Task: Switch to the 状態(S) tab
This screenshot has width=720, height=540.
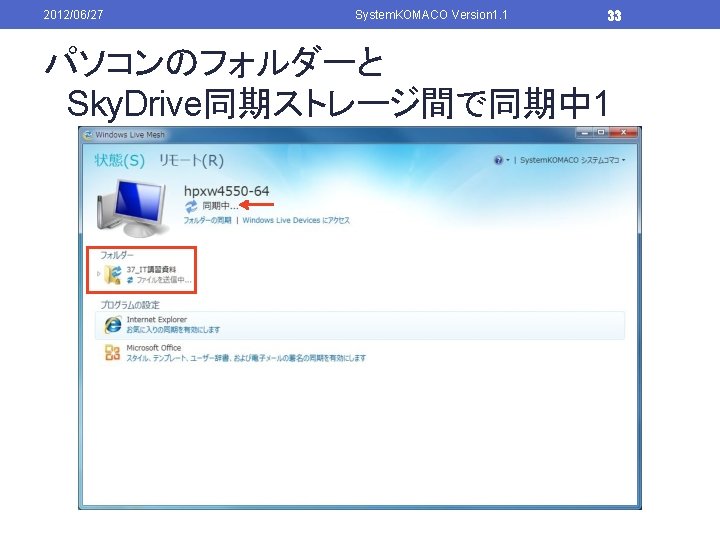Action: pos(119,160)
